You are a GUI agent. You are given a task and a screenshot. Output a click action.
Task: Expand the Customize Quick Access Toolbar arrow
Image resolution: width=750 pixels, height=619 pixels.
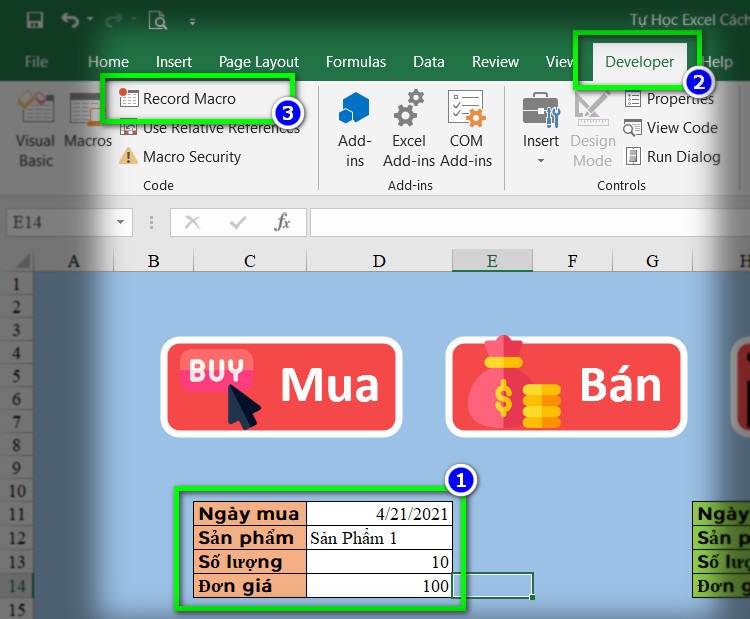pos(192,22)
